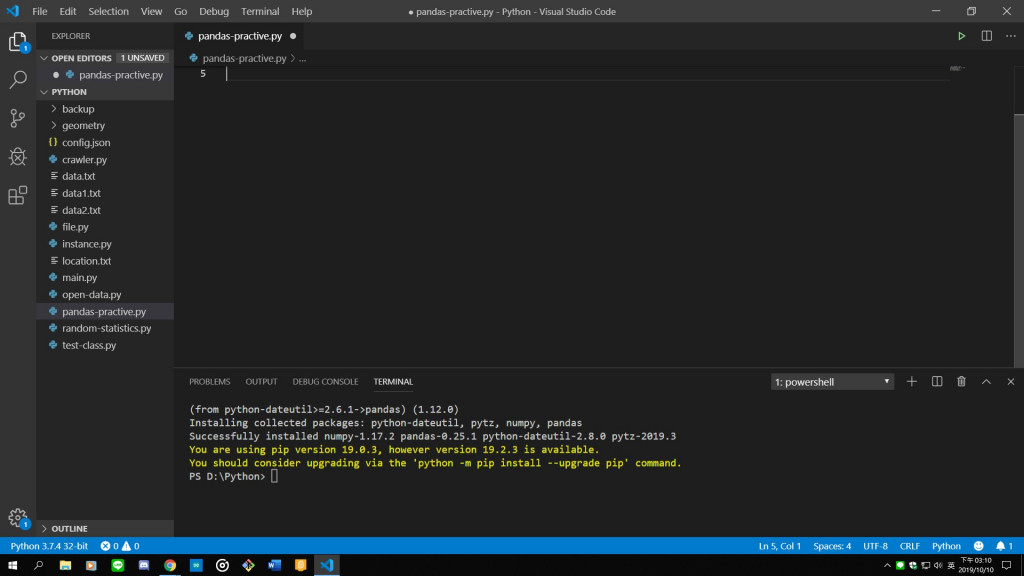The image size is (1024, 576).
Task: Change indentation via Spaces: 4
Action: point(832,546)
